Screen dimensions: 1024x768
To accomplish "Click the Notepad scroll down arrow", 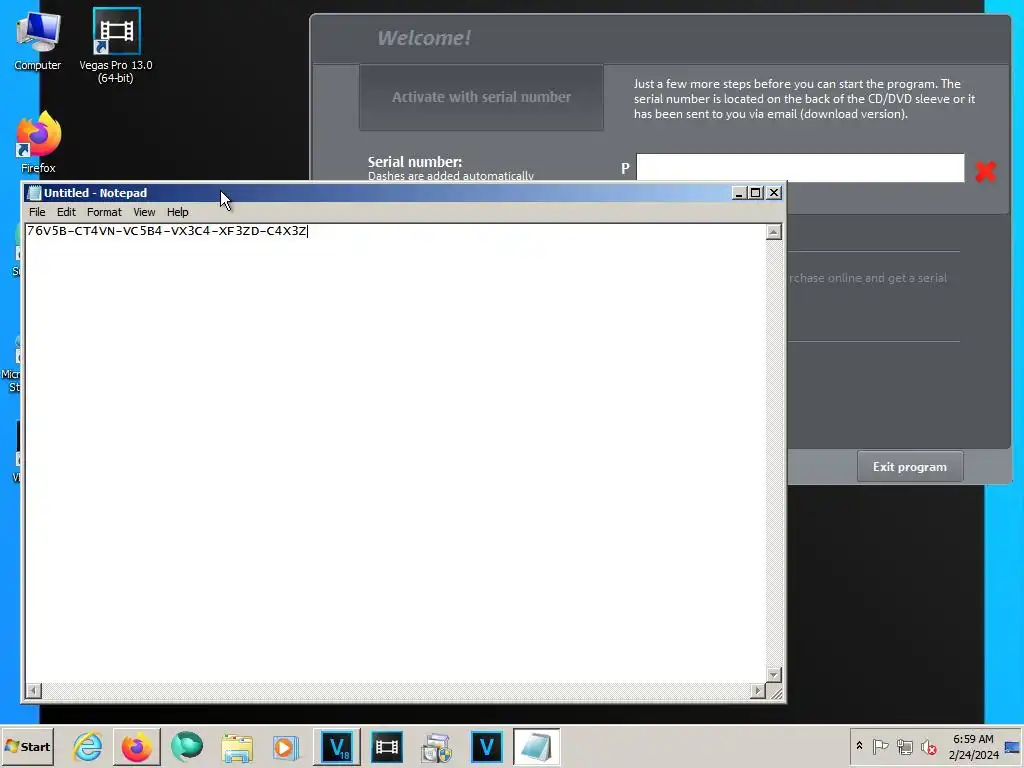I will pos(774,675).
